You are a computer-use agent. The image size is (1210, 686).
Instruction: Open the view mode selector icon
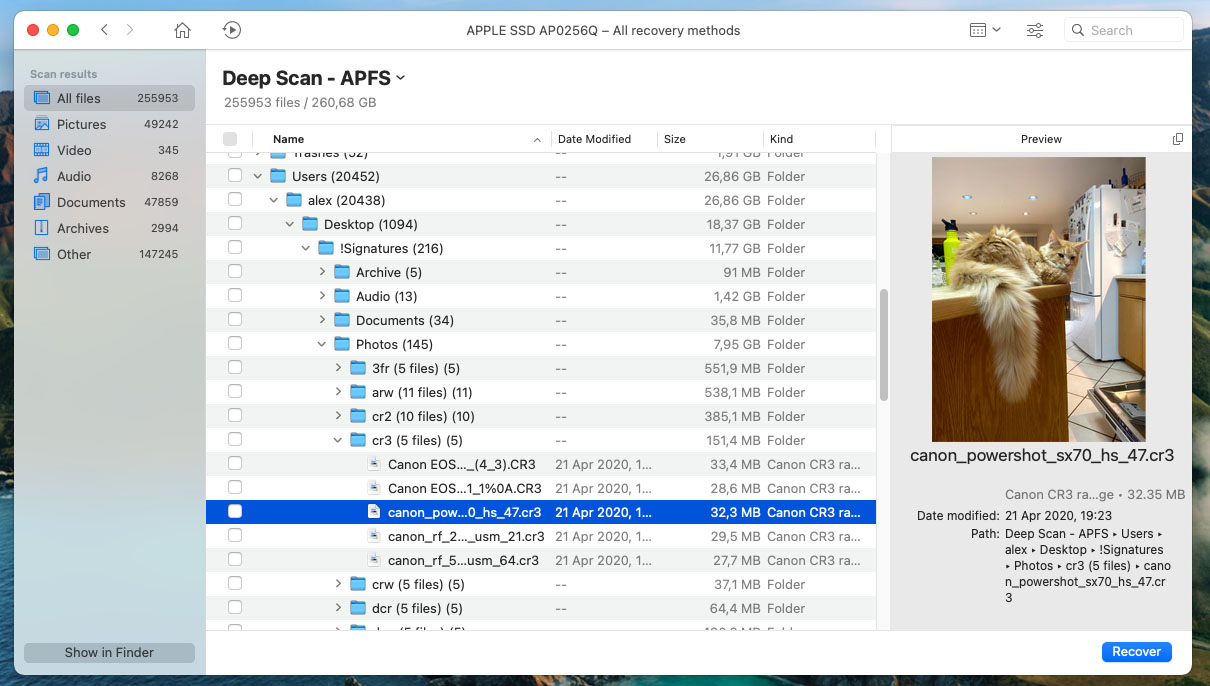pyautogui.click(x=985, y=30)
